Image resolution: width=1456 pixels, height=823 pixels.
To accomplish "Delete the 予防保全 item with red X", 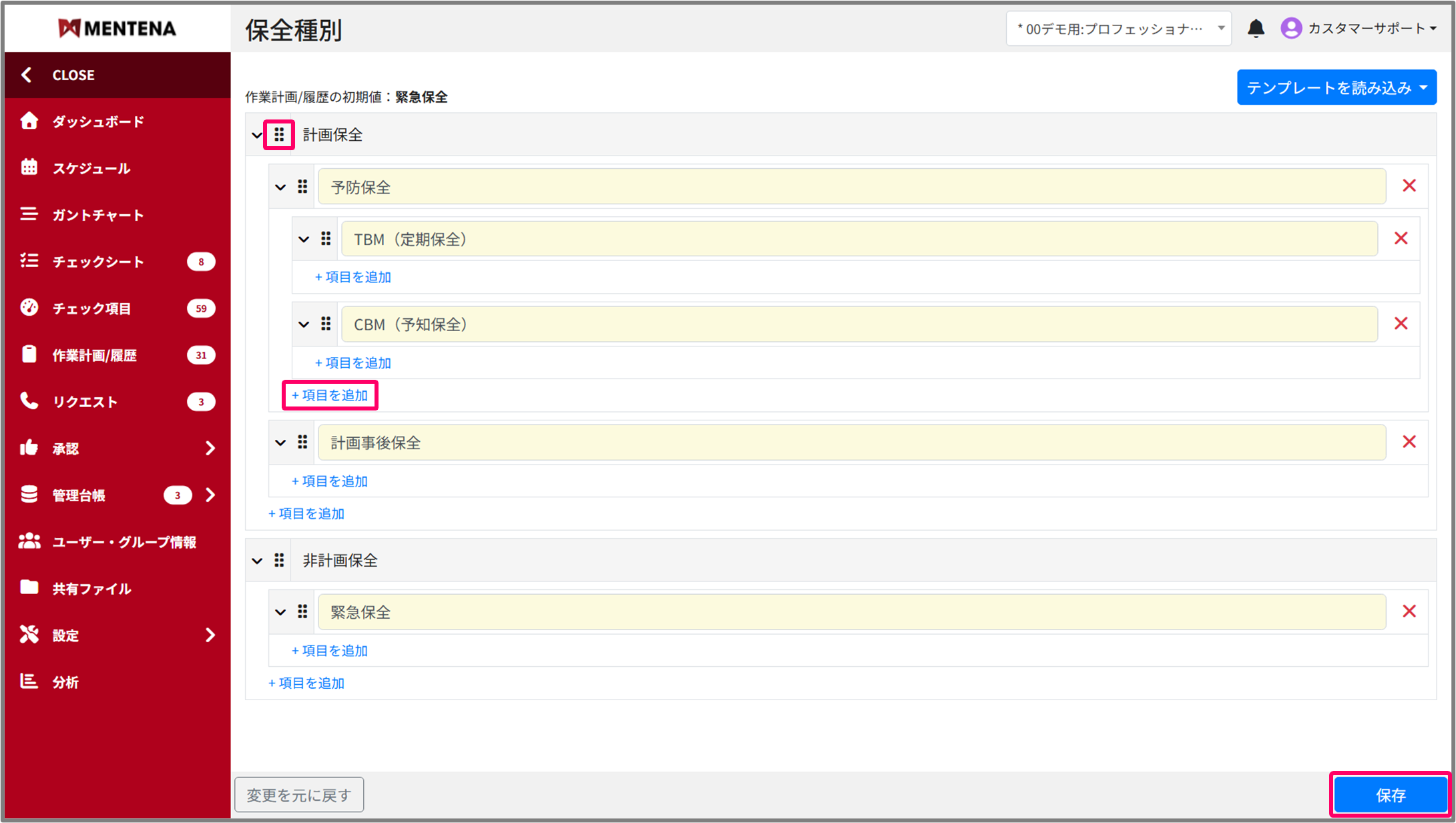I will pyautogui.click(x=1409, y=186).
